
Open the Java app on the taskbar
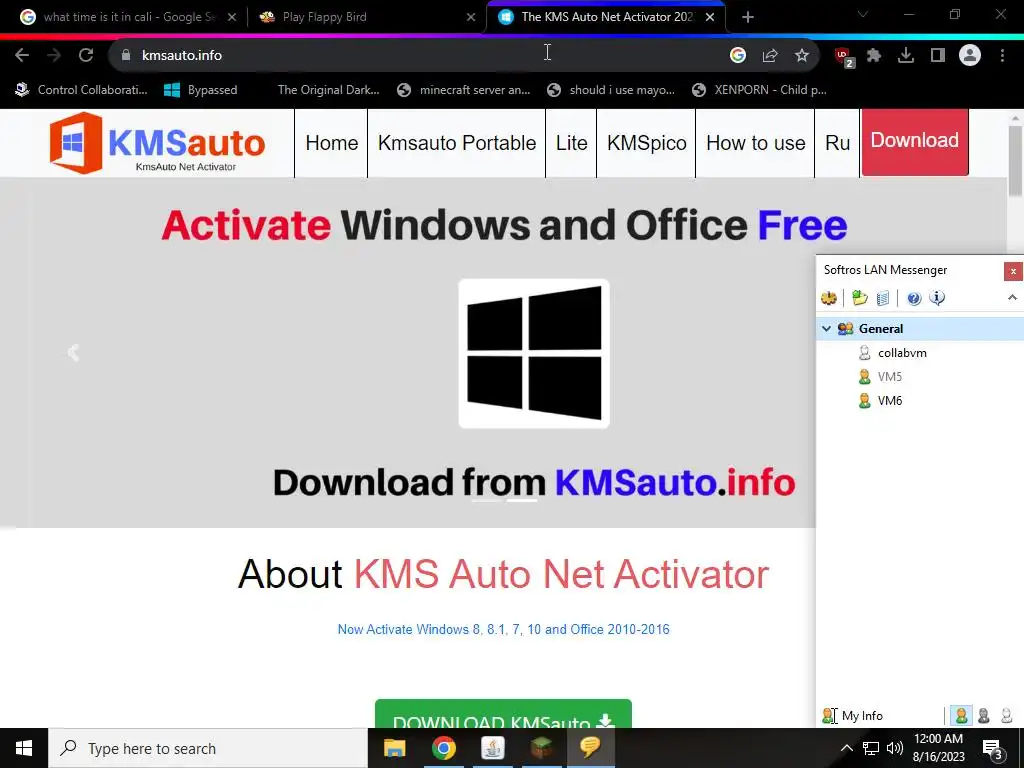(492, 748)
